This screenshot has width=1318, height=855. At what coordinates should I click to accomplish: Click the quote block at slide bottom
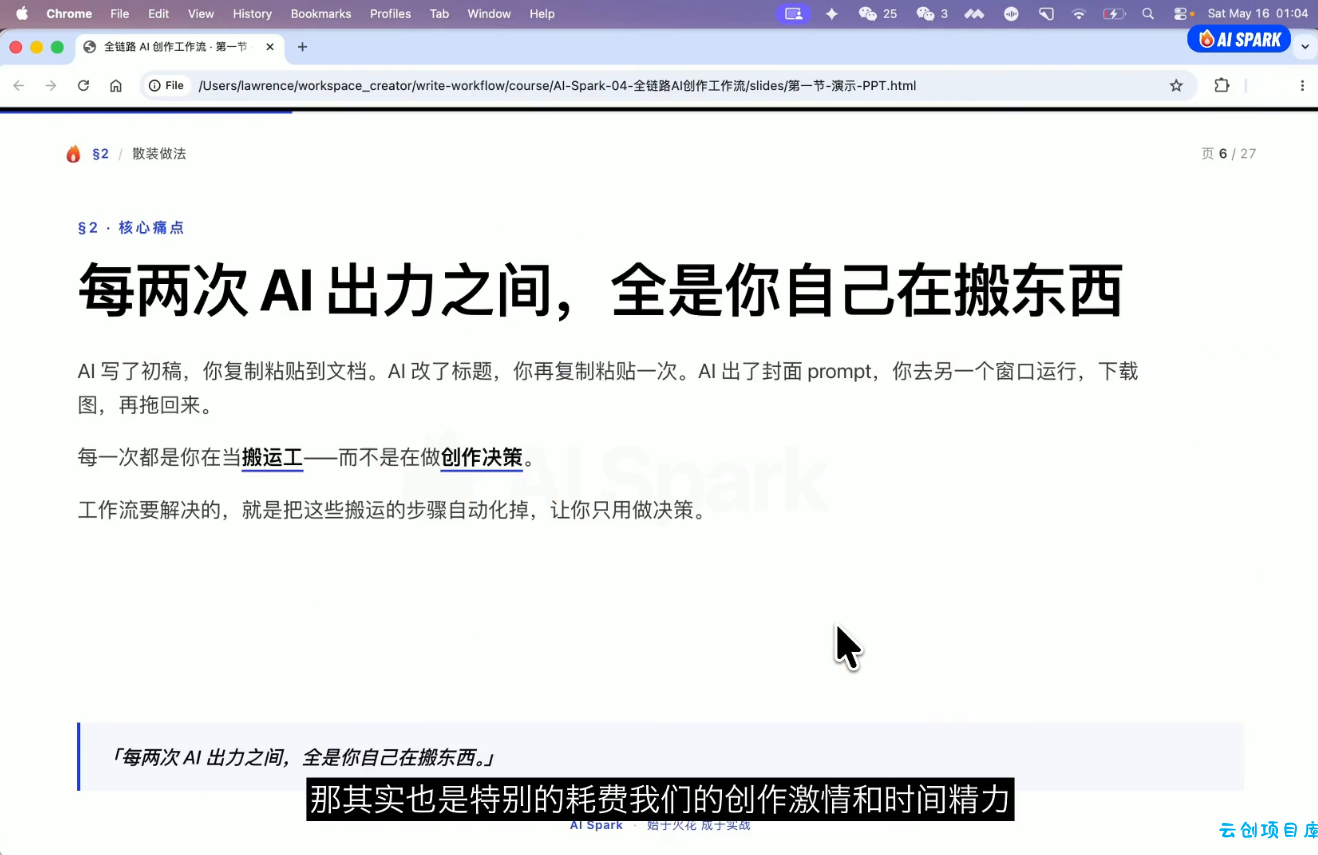660,757
